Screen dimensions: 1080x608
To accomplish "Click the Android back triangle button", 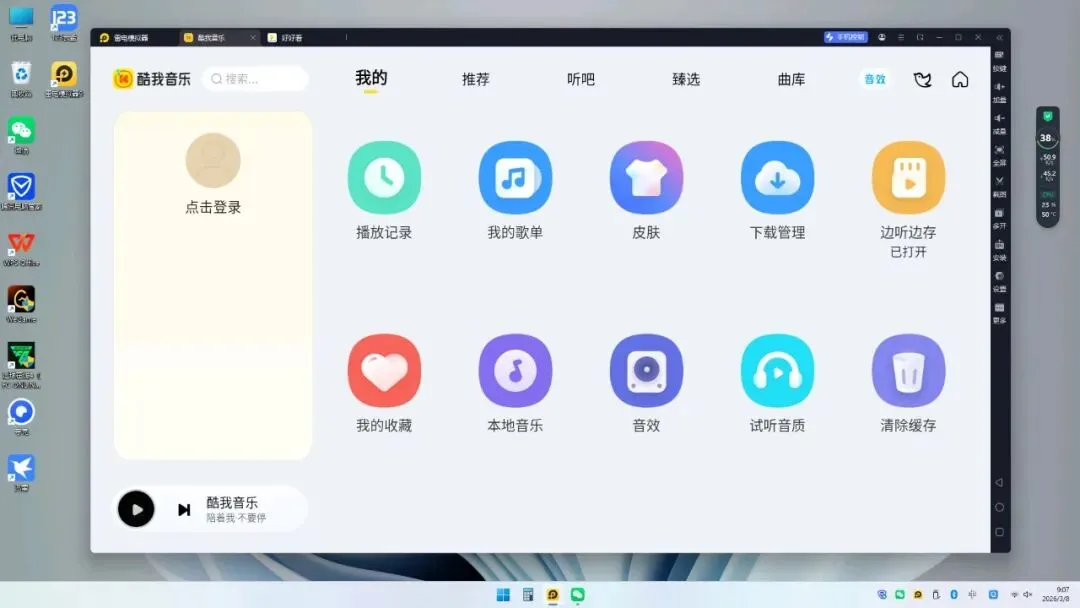I will click(x=999, y=483).
